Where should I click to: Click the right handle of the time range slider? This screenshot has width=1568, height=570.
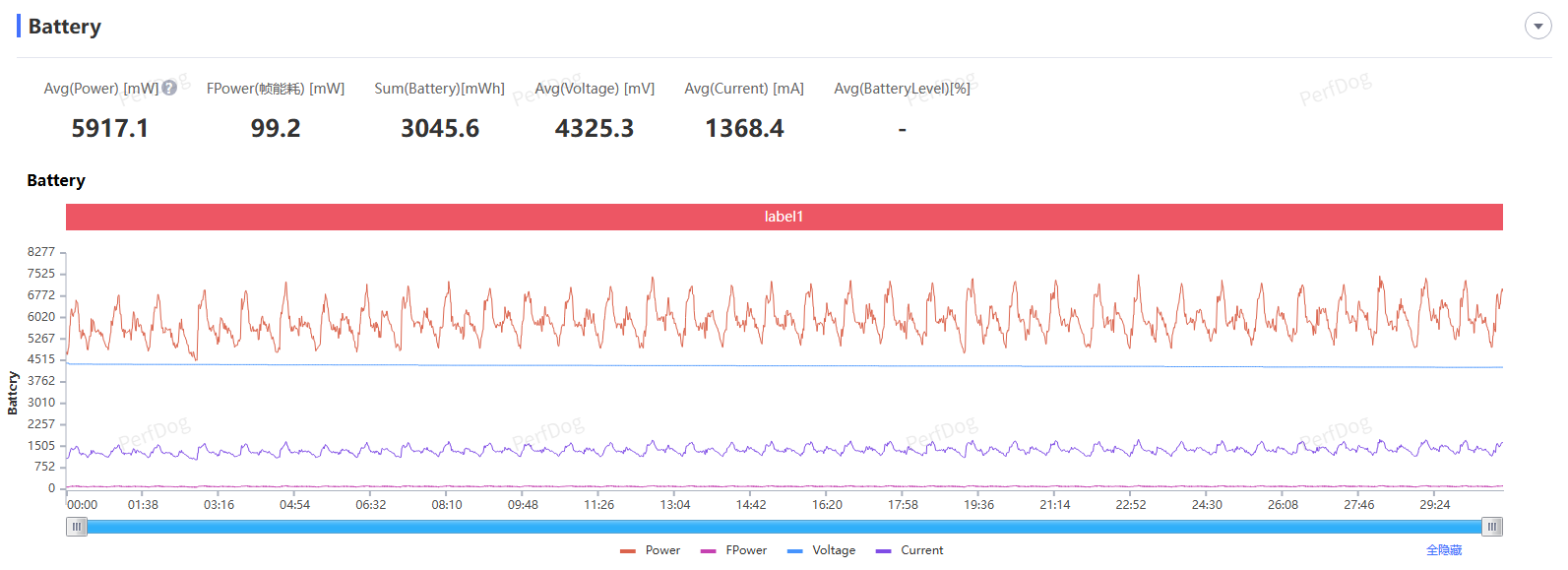[1492, 527]
